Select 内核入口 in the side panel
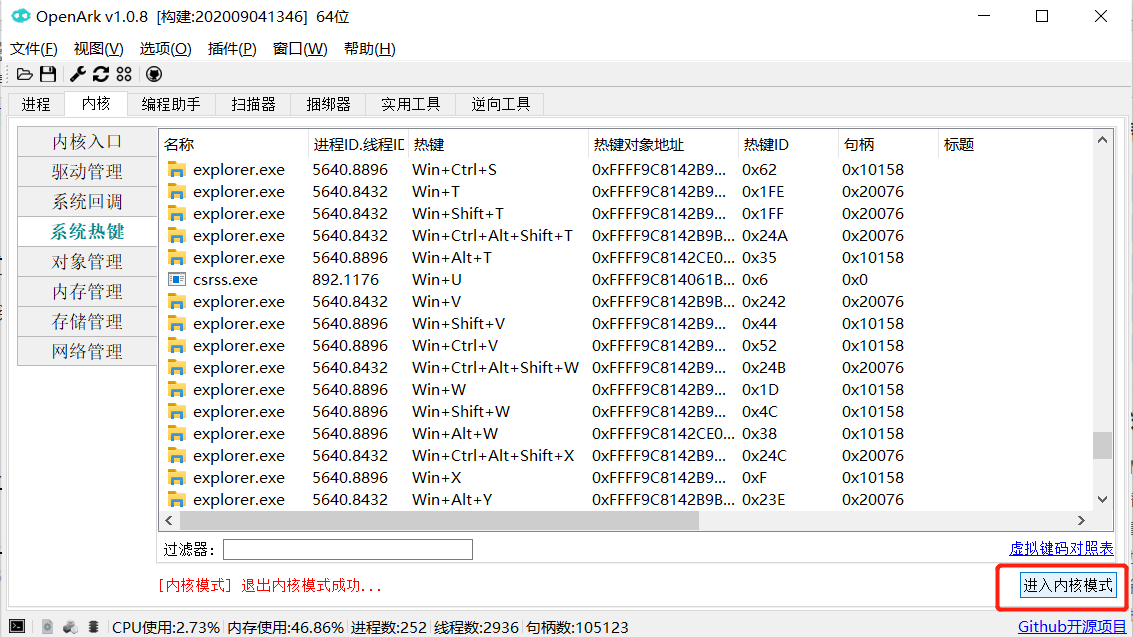This screenshot has height=637, width=1133. click(x=87, y=142)
